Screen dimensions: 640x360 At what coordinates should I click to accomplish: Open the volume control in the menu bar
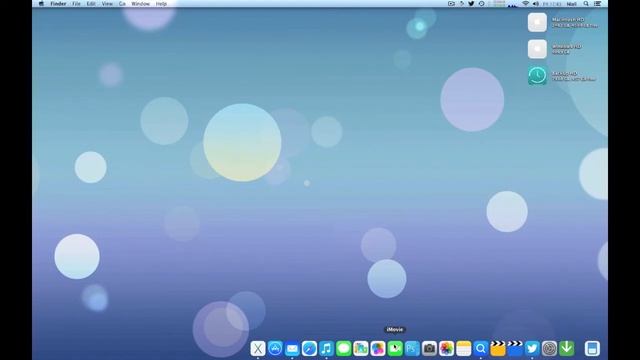coord(536,4)
